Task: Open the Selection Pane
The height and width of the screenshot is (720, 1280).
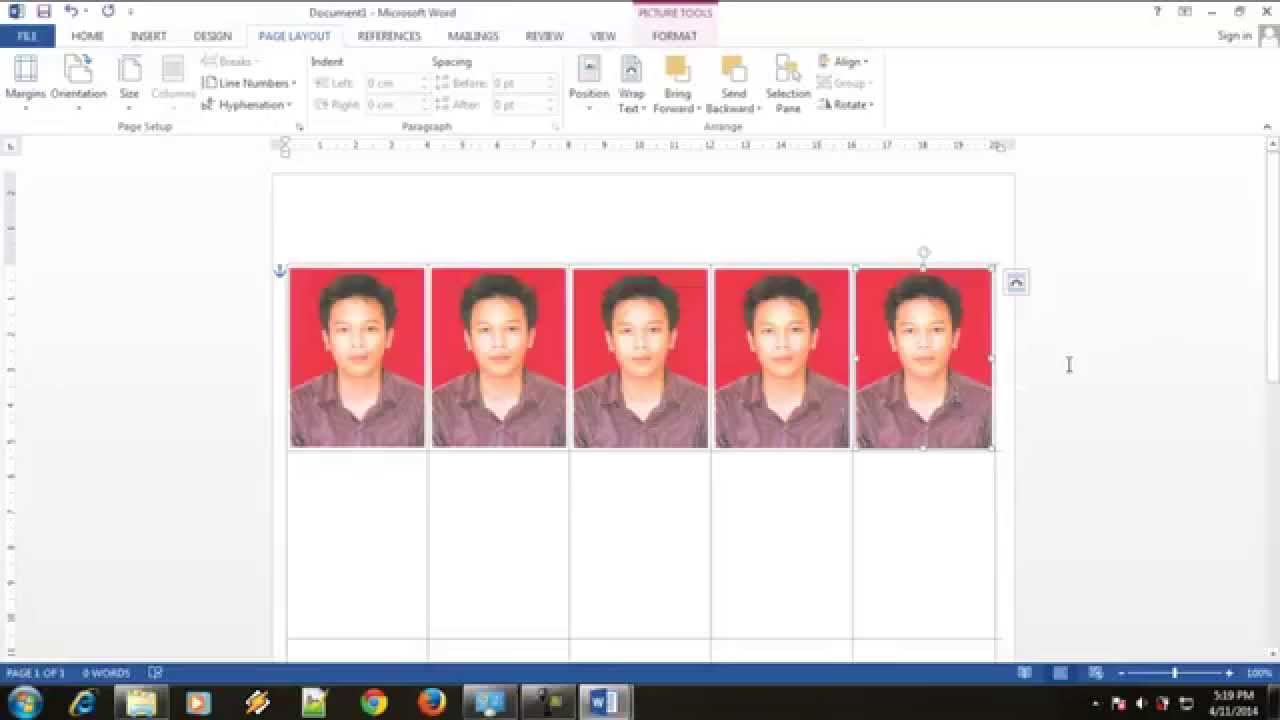Action: tap(788, 83)
